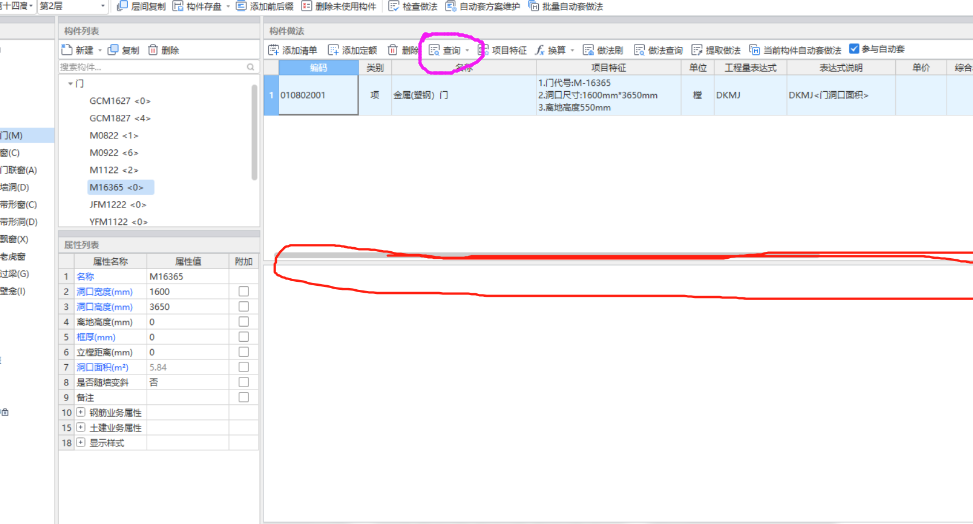Tick 附加 checkbox for 立樘距离 row
This screenshot has height=524, width=973.
(244, 352)
